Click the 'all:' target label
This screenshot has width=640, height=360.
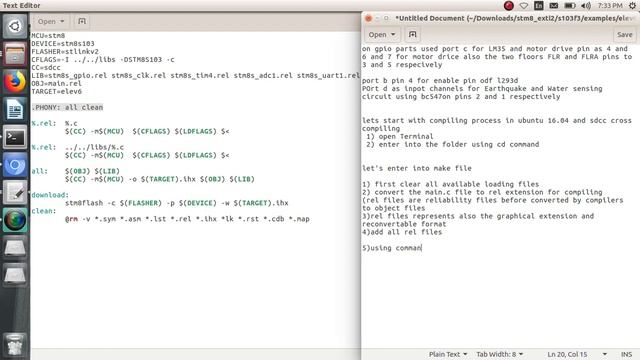point(39,171)
